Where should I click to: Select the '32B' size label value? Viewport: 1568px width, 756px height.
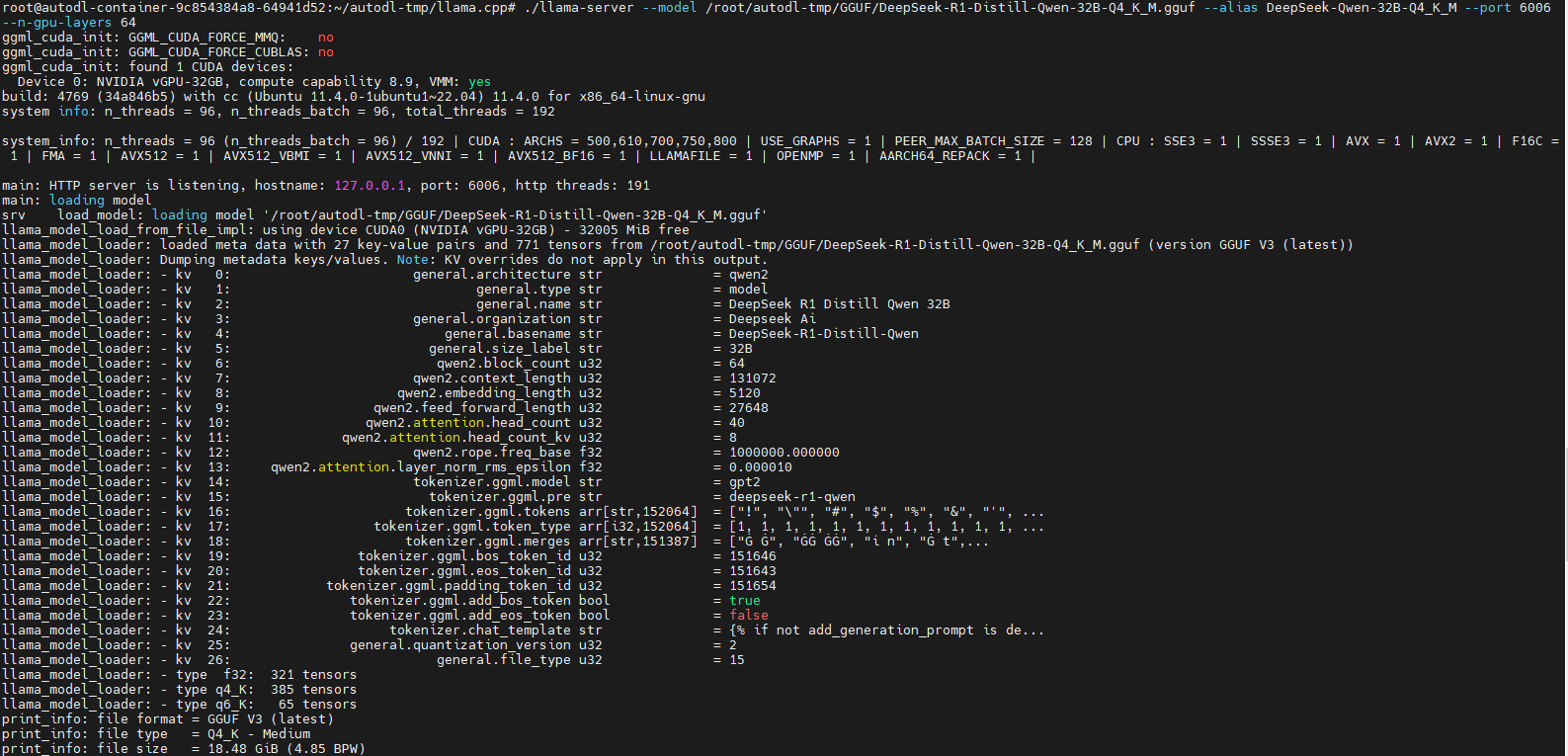(741, 349)
